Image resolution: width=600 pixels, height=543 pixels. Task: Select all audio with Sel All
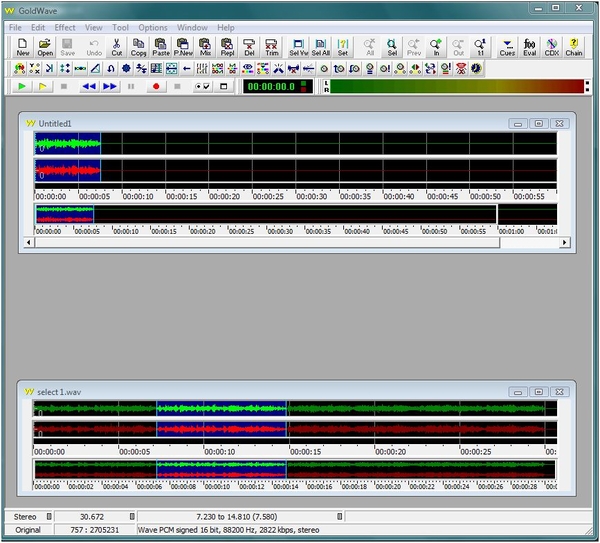(x=321, y=47)
